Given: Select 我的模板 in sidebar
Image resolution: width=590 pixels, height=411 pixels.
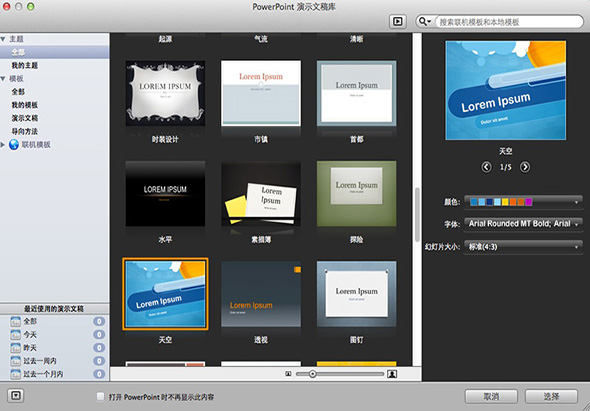Looking at the screenshot, I should click(x=24, y=105).
